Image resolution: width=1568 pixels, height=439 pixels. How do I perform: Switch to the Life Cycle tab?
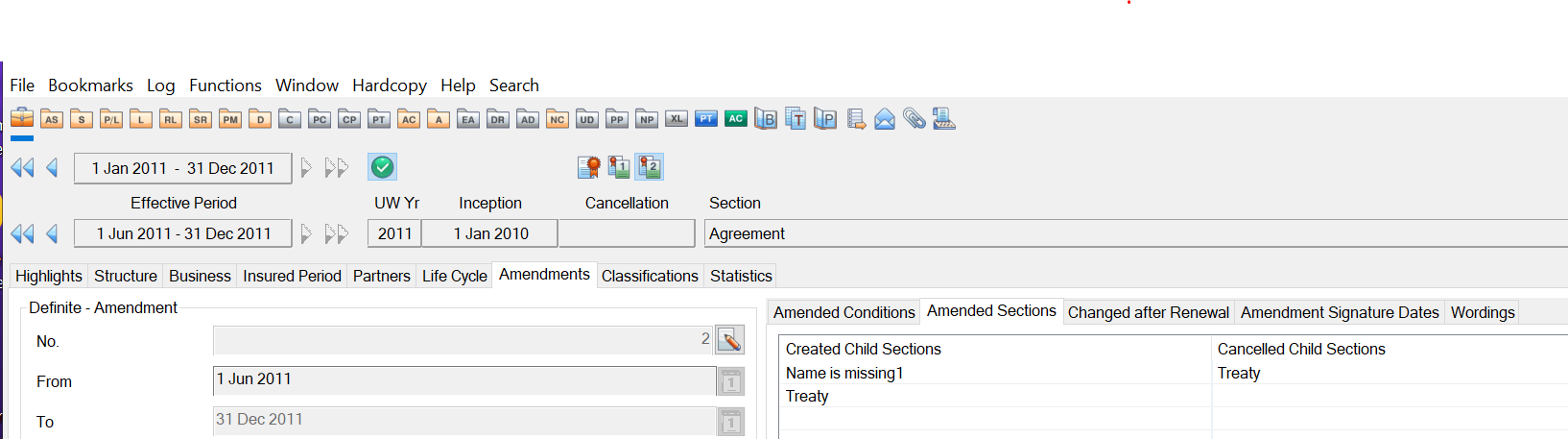click(x=455, y=276)
